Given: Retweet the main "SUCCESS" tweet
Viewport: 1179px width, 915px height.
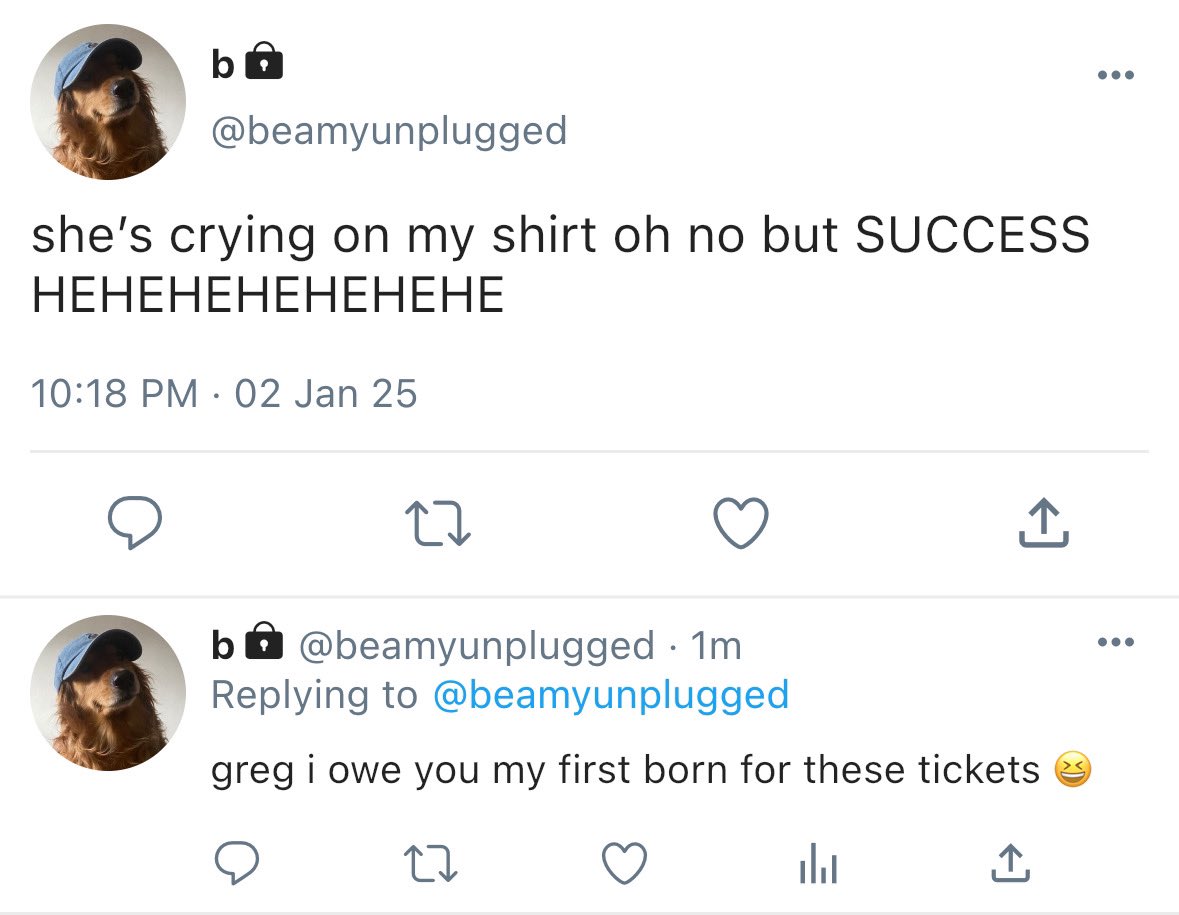Looking at the screenshot, I should click(x=438, y=524).
